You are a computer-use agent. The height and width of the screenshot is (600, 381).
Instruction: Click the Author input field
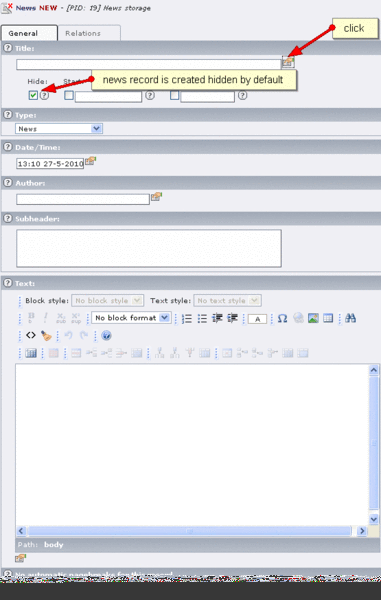coord(83,199)
